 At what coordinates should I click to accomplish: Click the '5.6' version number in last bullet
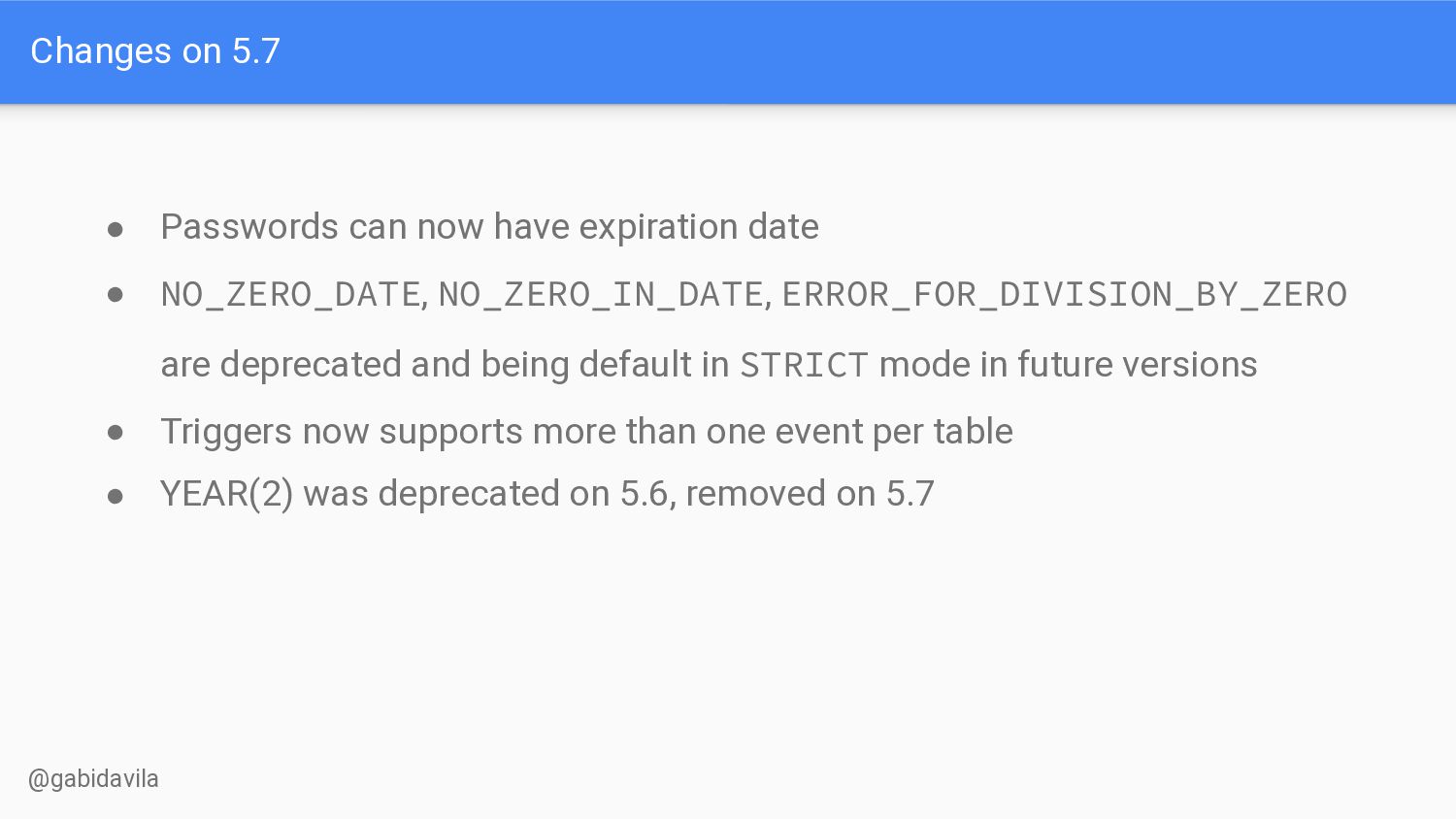tap(645, 494)
